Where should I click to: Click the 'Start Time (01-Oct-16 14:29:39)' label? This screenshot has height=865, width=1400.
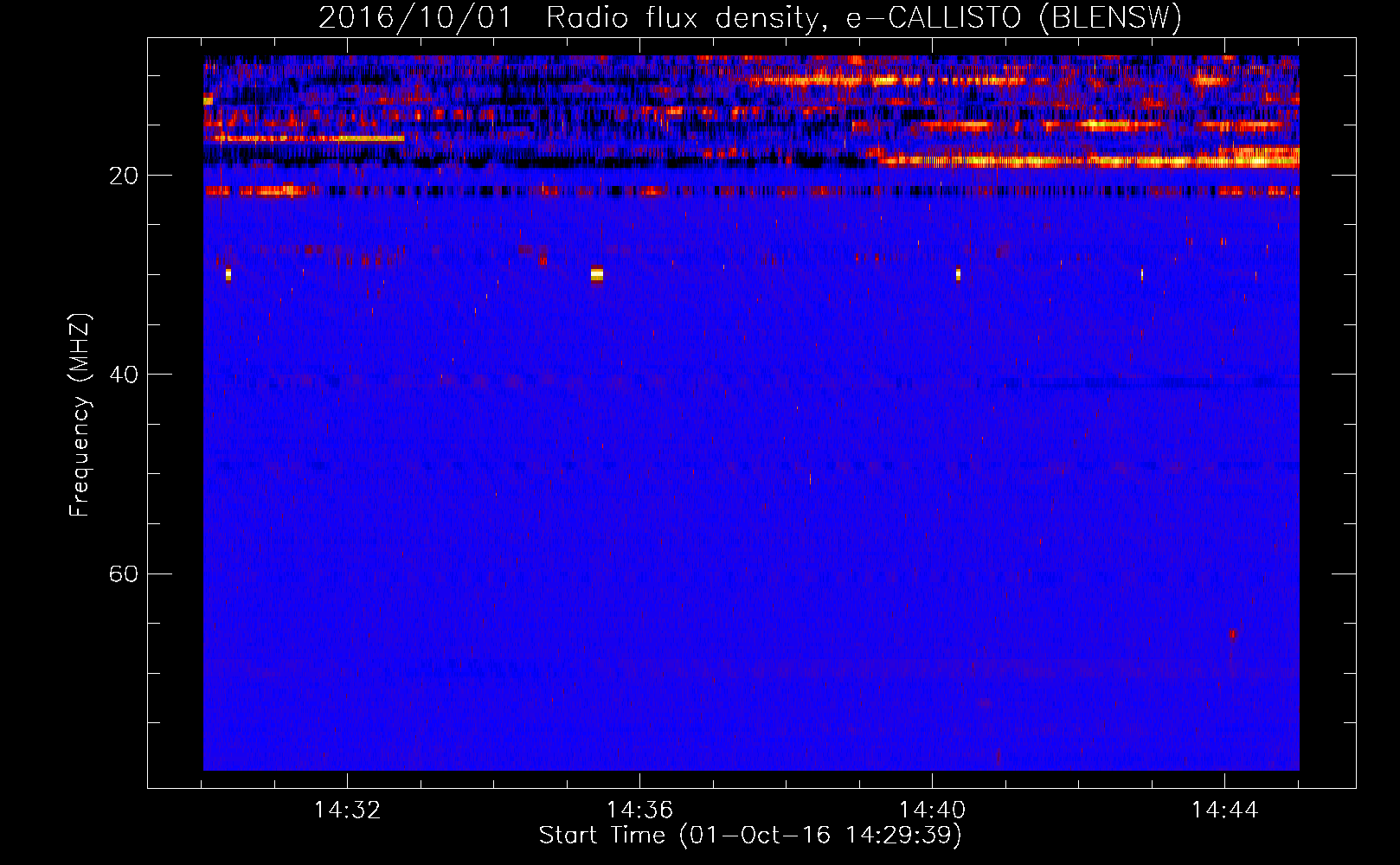[x=750, y=836]
